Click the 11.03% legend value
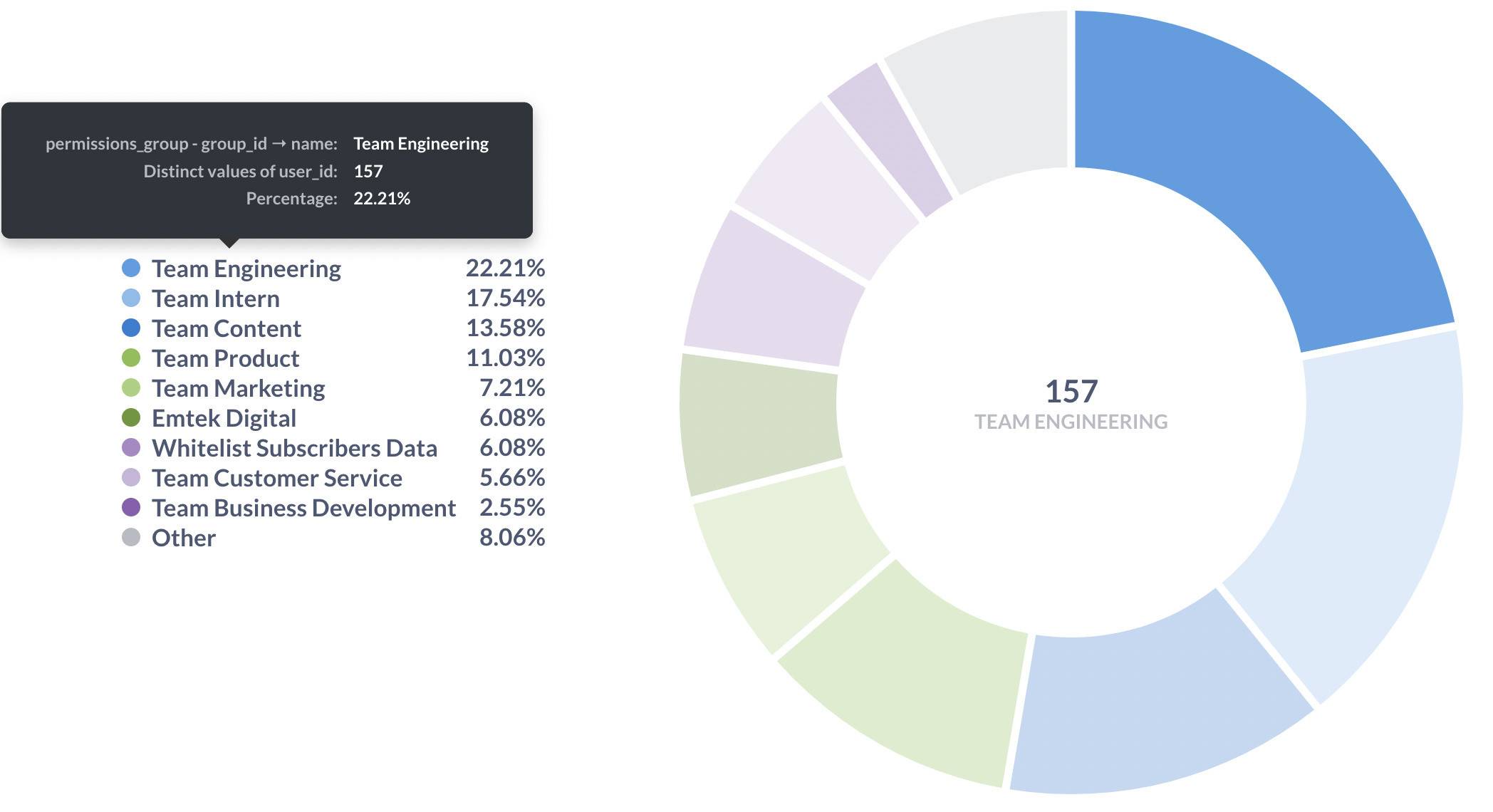 [506, 358]
